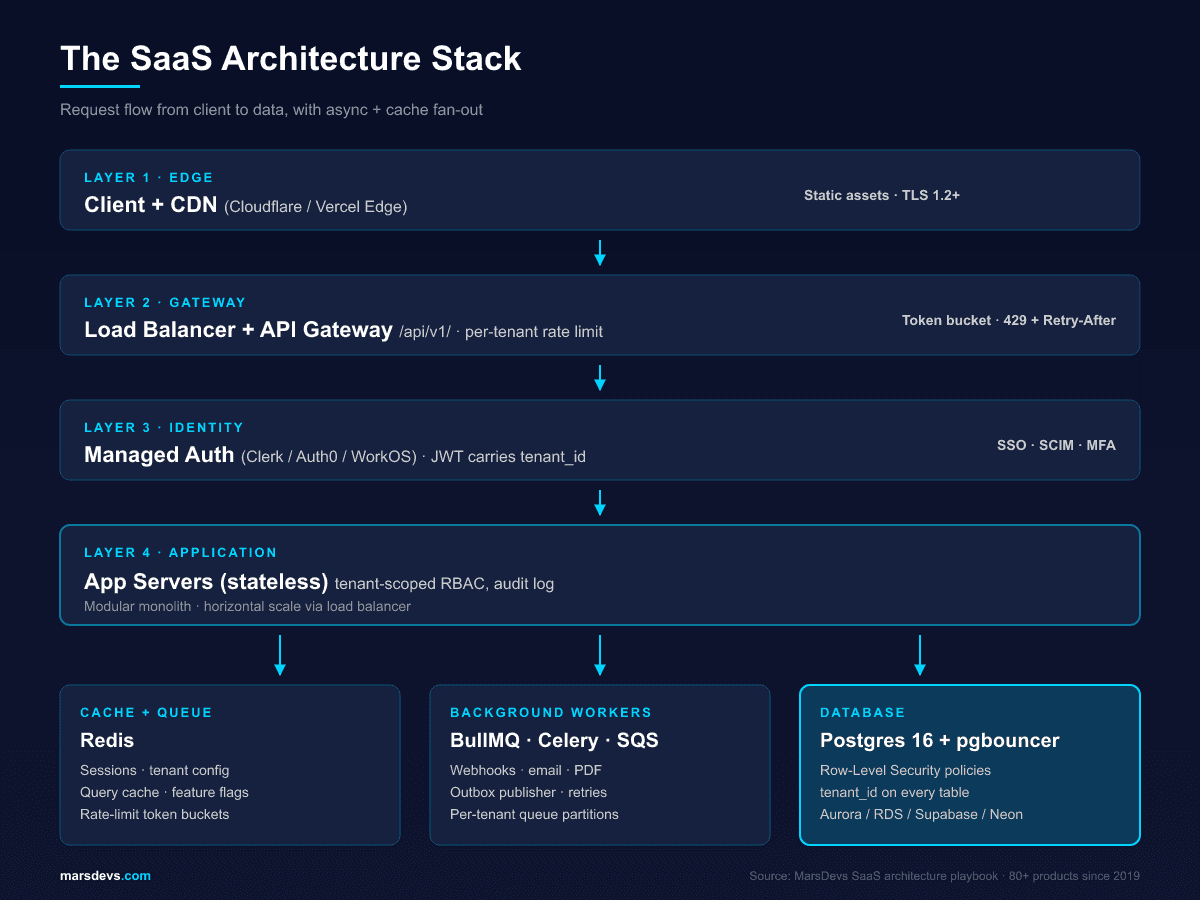Click 'tenant_id on every table' line
The image size is (1200, 900).
pos(895,792)
